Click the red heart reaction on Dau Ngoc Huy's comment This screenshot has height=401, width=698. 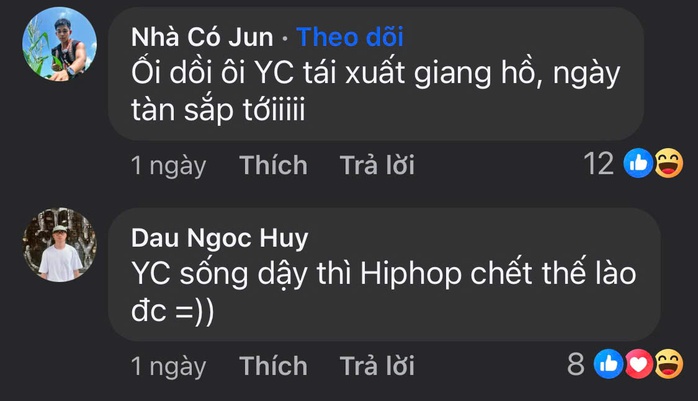(638, 365)
